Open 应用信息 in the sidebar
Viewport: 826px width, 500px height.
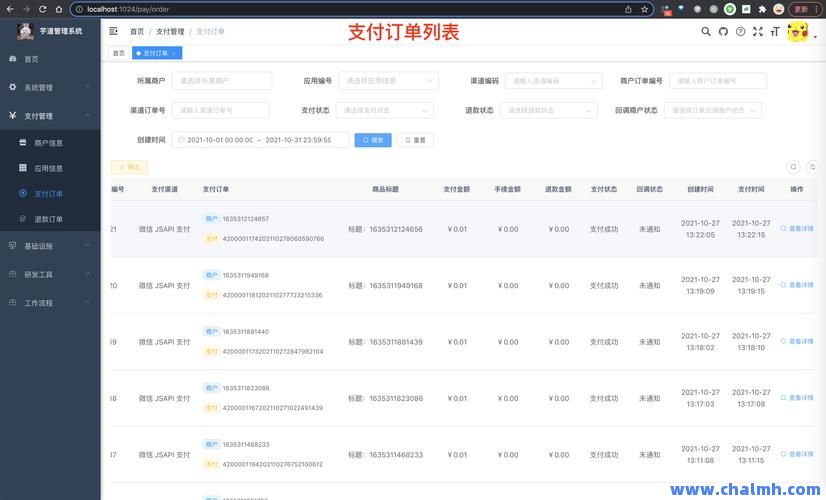coord(50,168)
